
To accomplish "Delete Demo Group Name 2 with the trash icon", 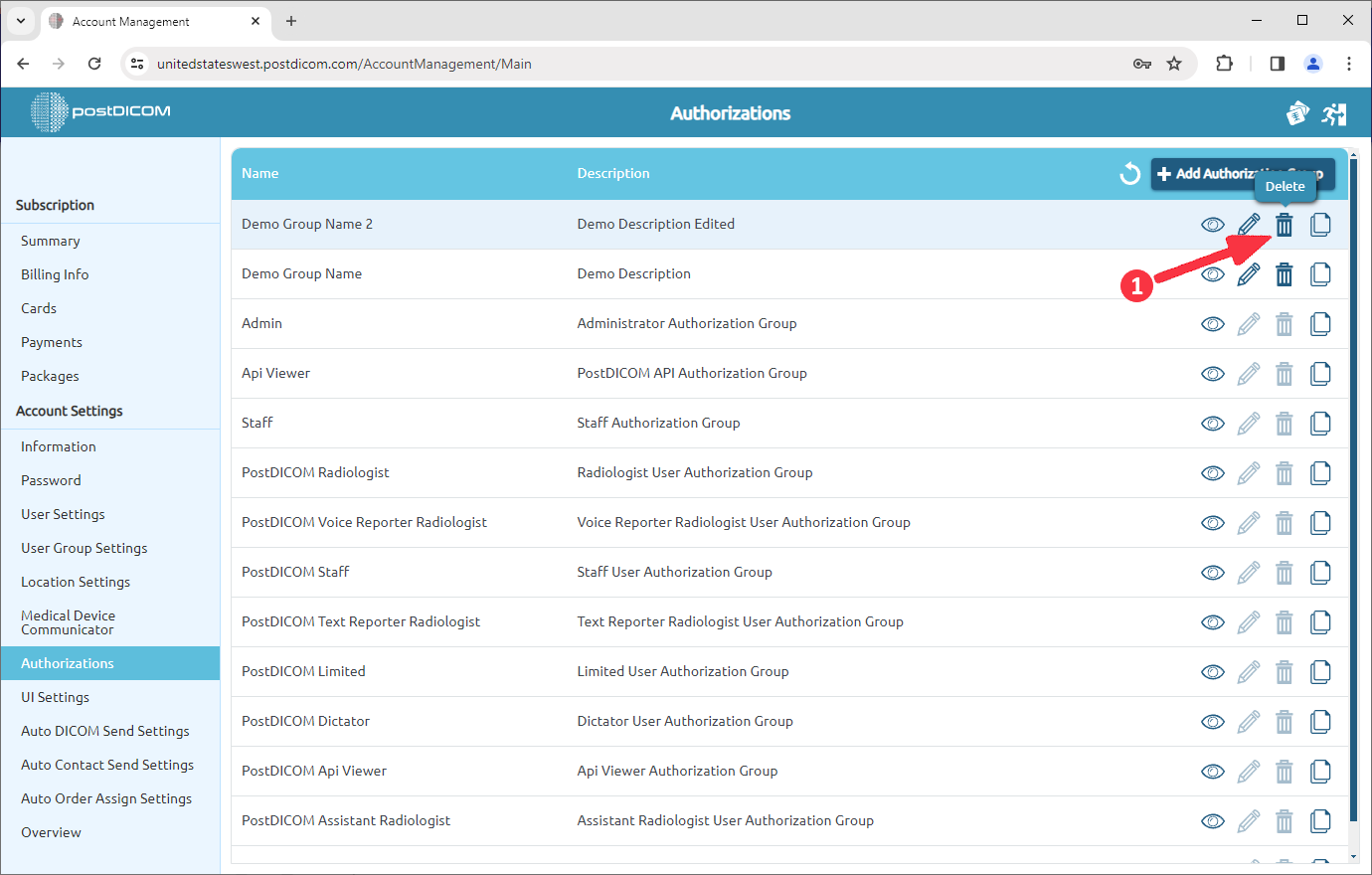I will (x=1284, y=224).
